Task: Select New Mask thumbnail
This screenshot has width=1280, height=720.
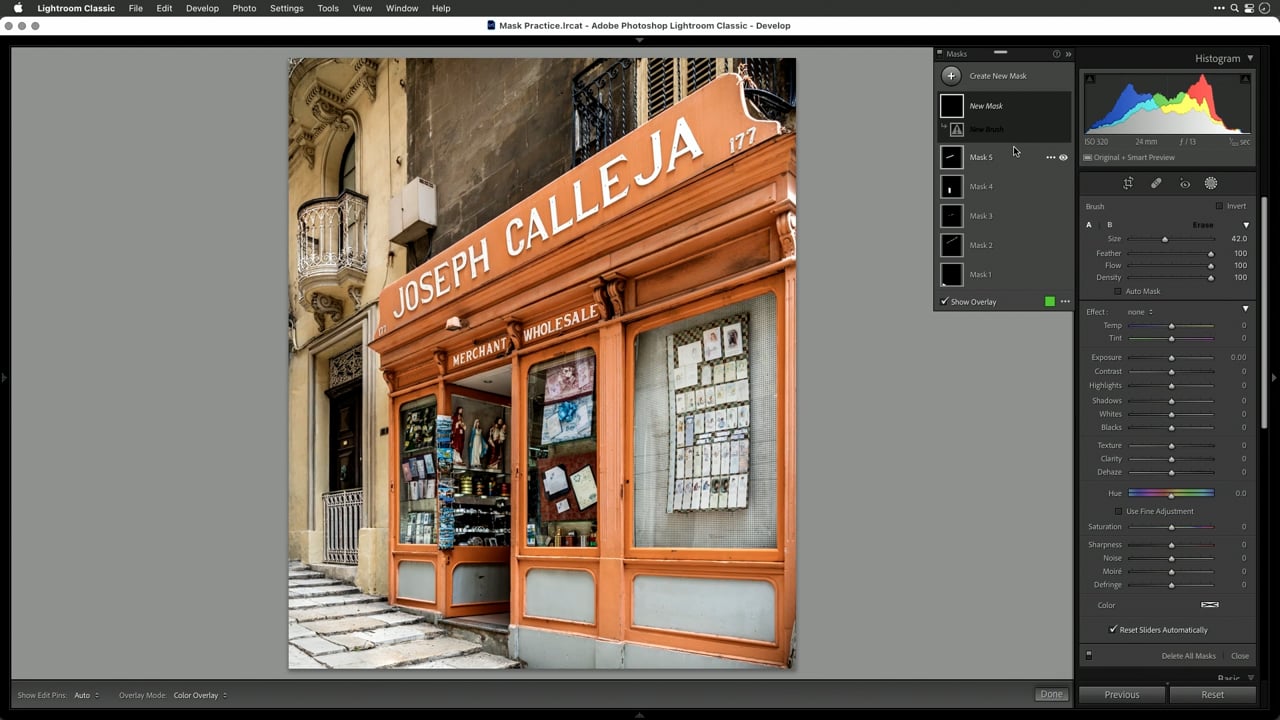Action: pos(952,105)
